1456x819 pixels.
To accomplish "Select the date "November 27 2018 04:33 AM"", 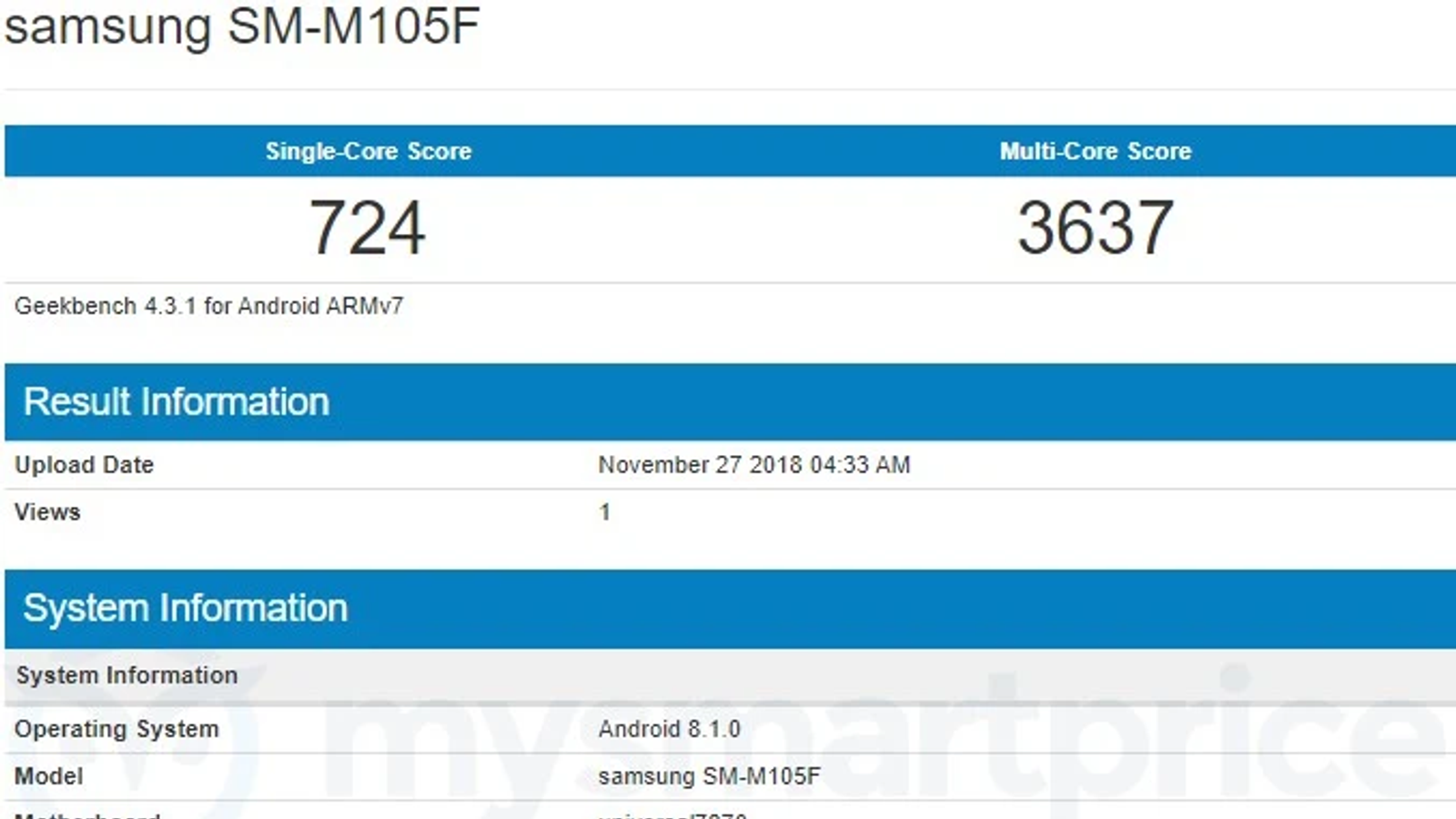I will [754, 465].
